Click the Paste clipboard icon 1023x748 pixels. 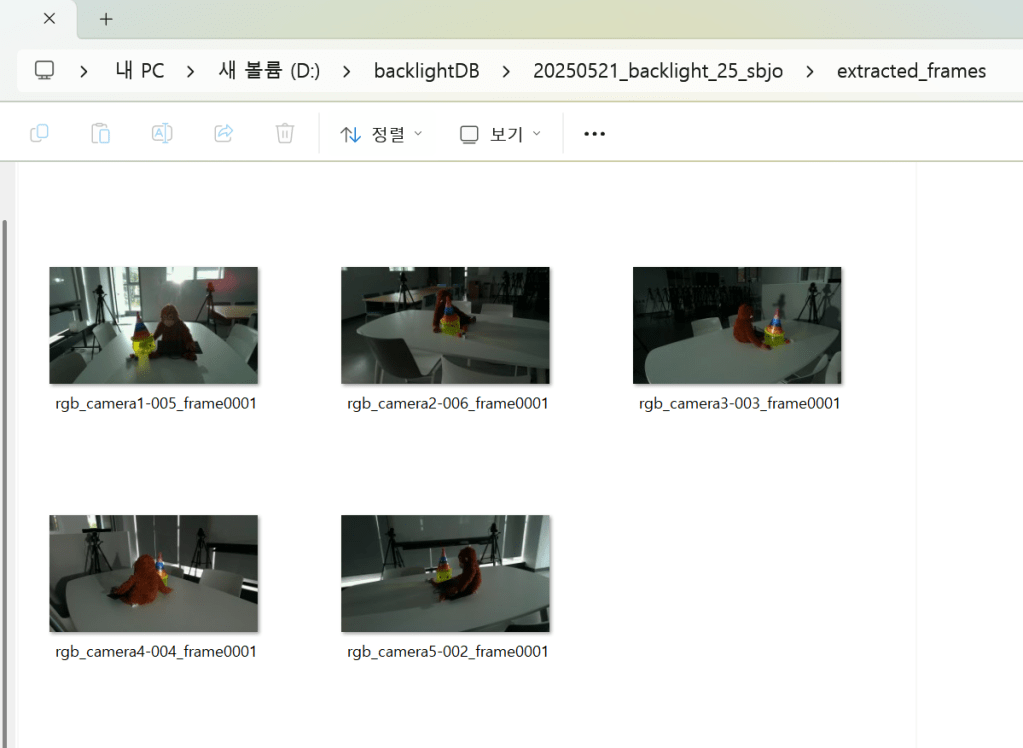[x=100, y=133]
